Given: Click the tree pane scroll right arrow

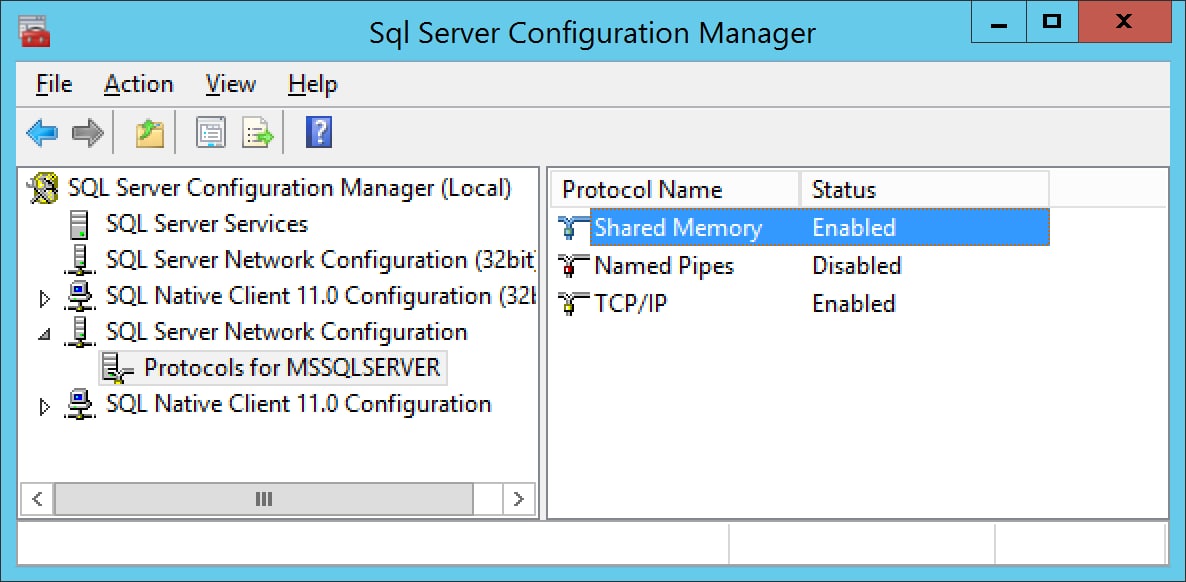Looking at the screenshot, I should tap(518, 499).
